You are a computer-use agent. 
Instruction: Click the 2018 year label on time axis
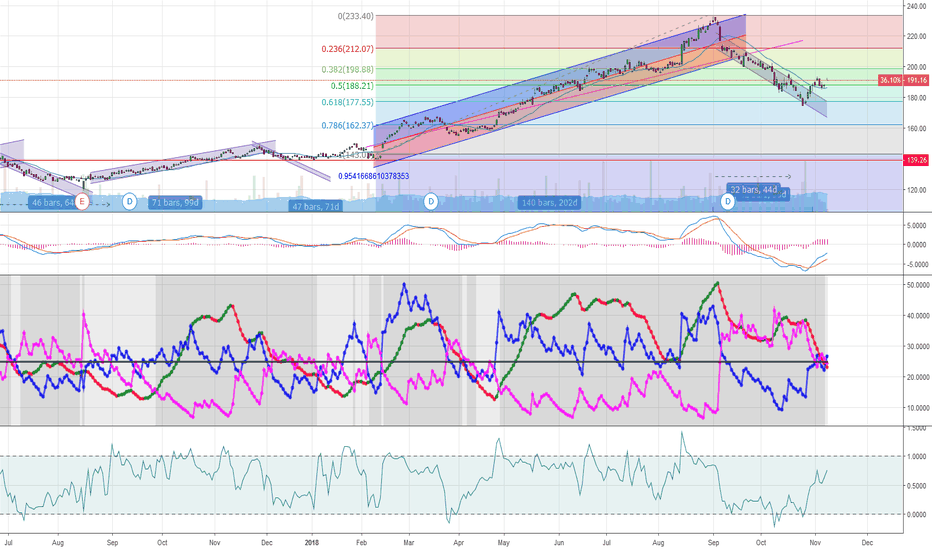point(312,542)
